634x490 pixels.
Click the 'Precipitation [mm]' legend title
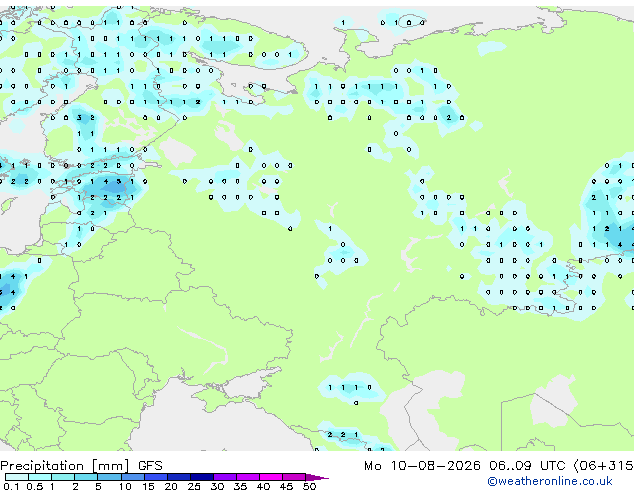point(65,466)
